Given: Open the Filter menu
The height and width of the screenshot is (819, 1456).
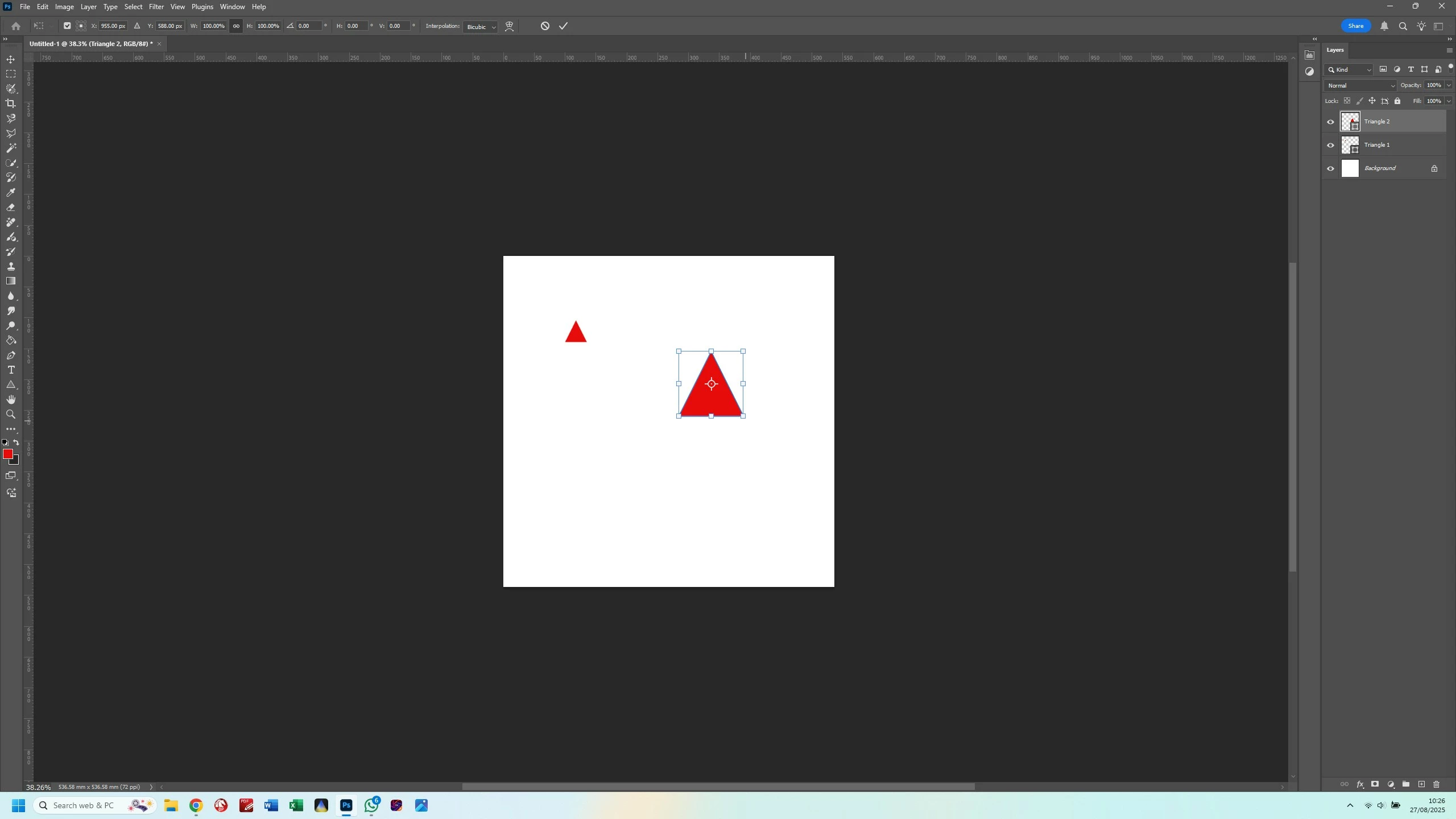Looking at the screenshot, I should pyautogui.click(x=156, y=7).
